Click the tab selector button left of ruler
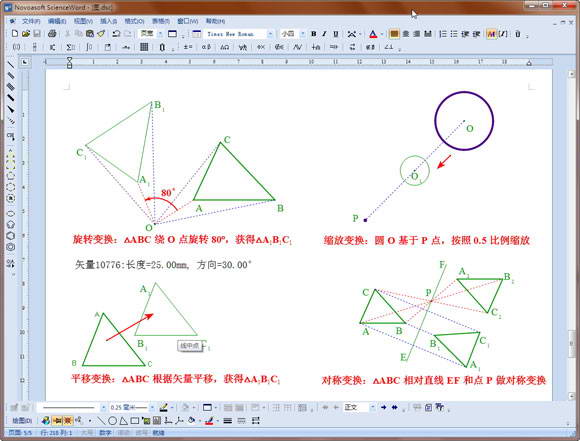This screenshot has width=580, height=441. coord(25,62)
